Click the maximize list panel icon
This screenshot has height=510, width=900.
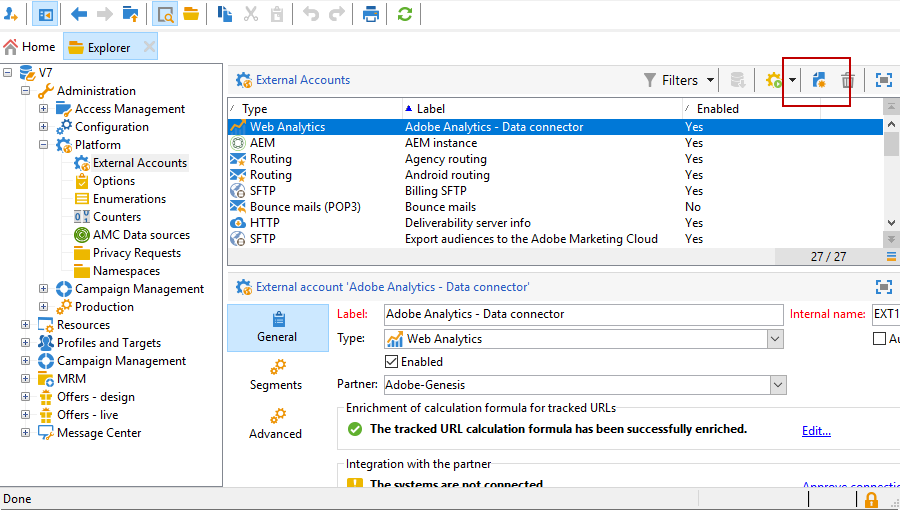tap(884, 80)
